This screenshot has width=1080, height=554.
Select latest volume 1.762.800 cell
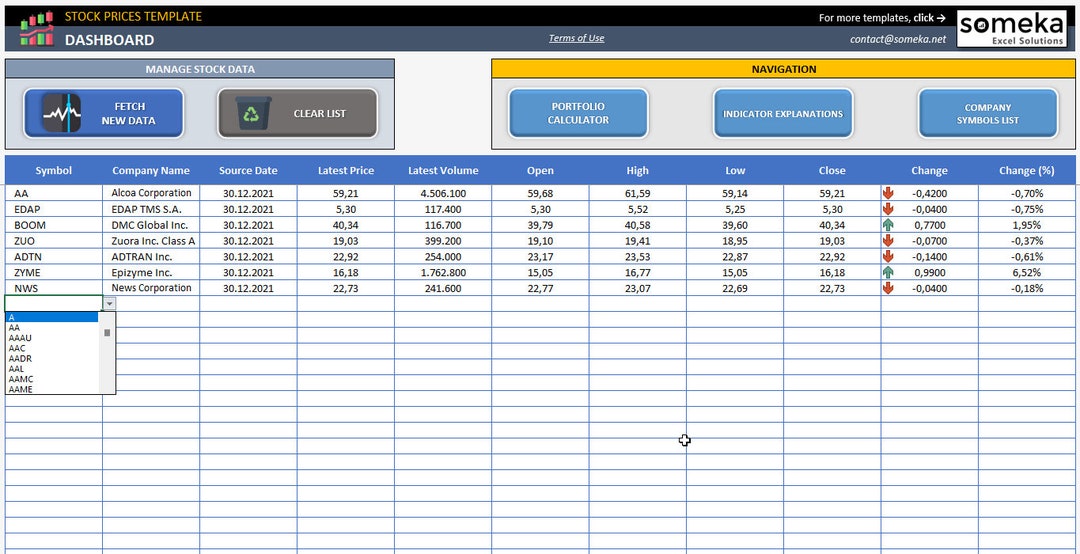[x=443, y=272]
